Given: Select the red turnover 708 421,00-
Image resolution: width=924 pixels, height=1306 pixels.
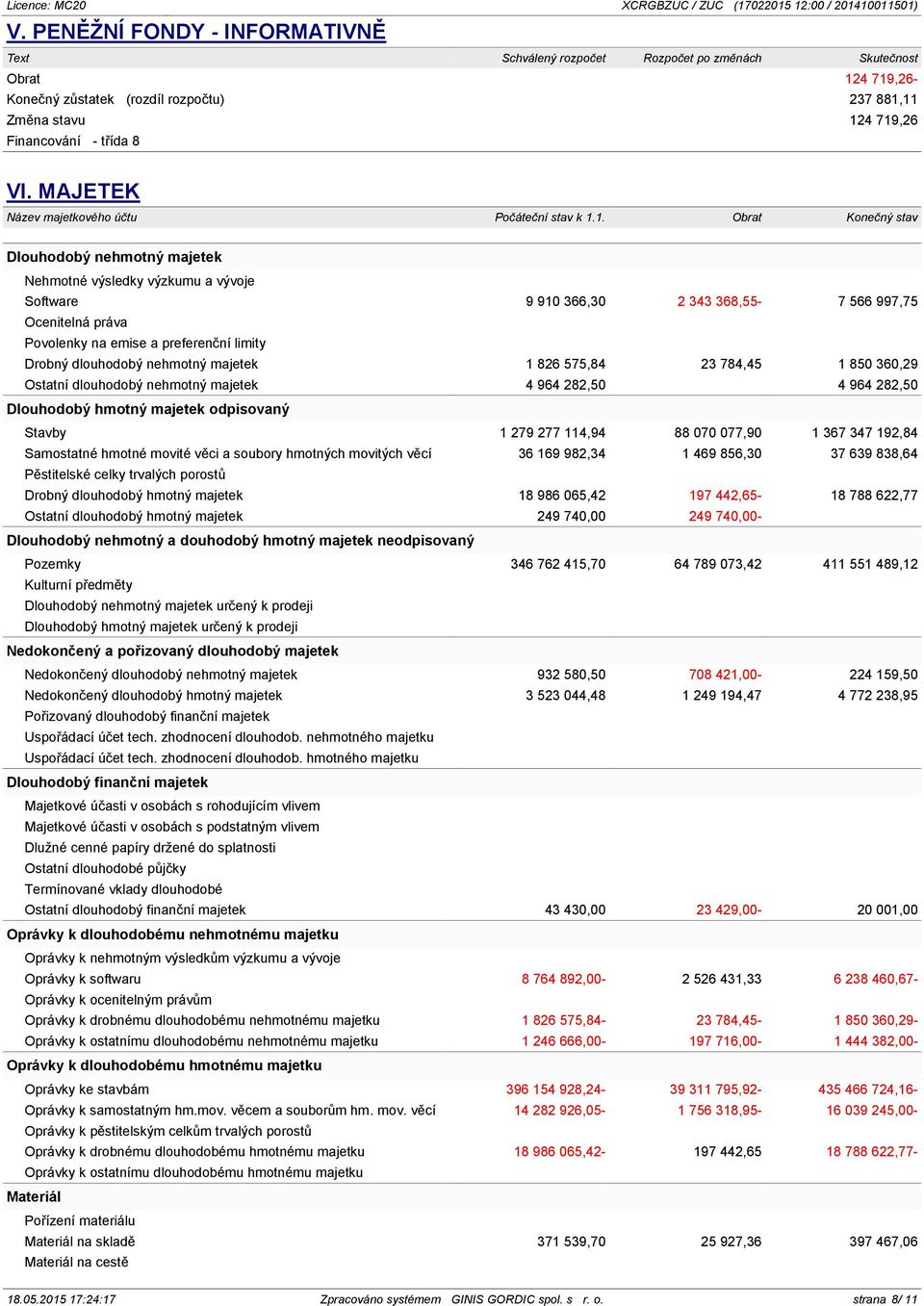Looking at the screenshot, I should point(725,675).
